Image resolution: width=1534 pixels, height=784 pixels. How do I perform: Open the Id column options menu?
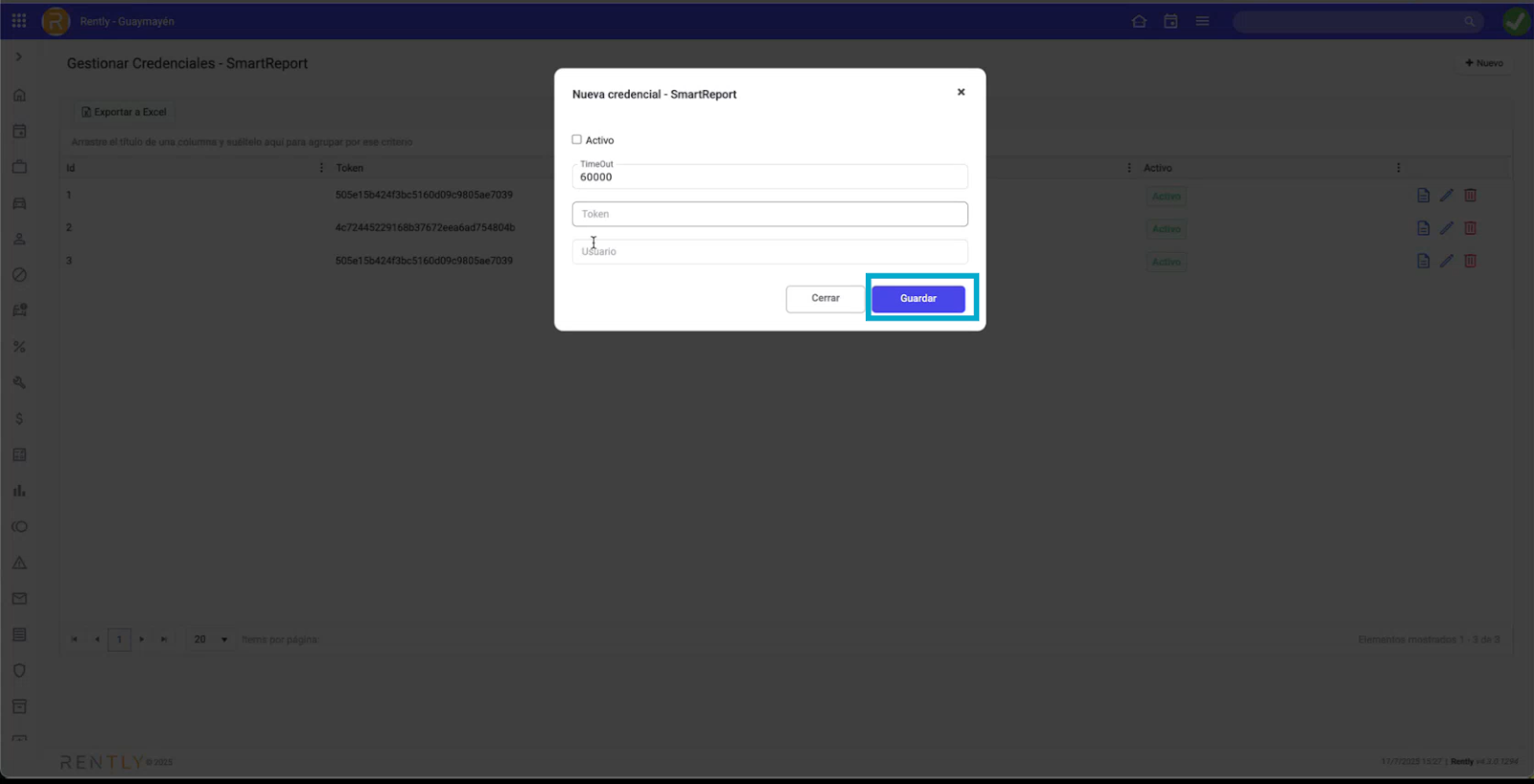321,168
